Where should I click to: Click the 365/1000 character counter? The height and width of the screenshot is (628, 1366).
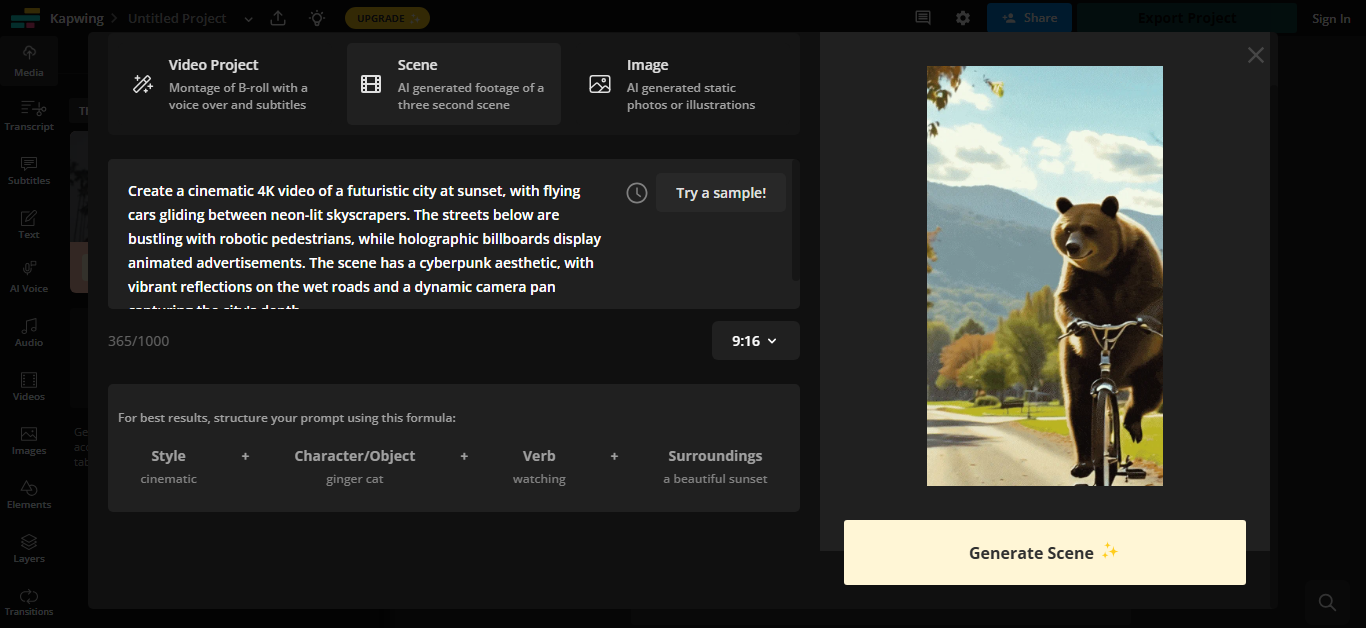click(x=139, y=341)
